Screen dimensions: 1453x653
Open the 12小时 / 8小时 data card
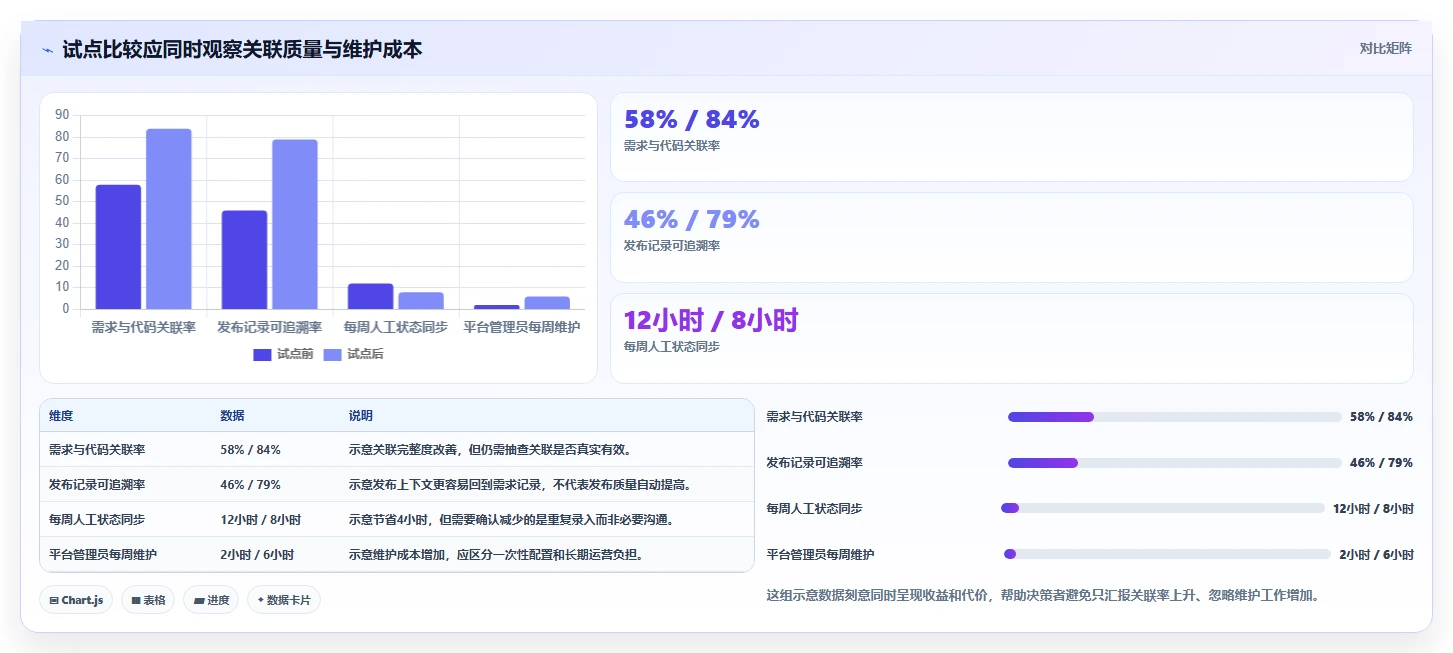pos(1011,338)
